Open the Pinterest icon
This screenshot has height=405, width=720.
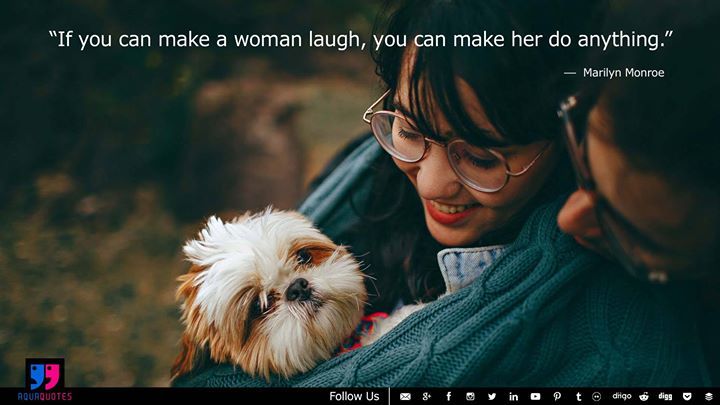[557, 396]
